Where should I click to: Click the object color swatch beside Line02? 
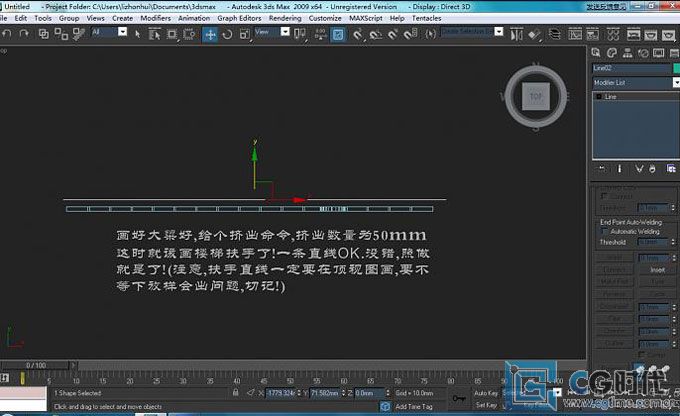pos(676,68)
